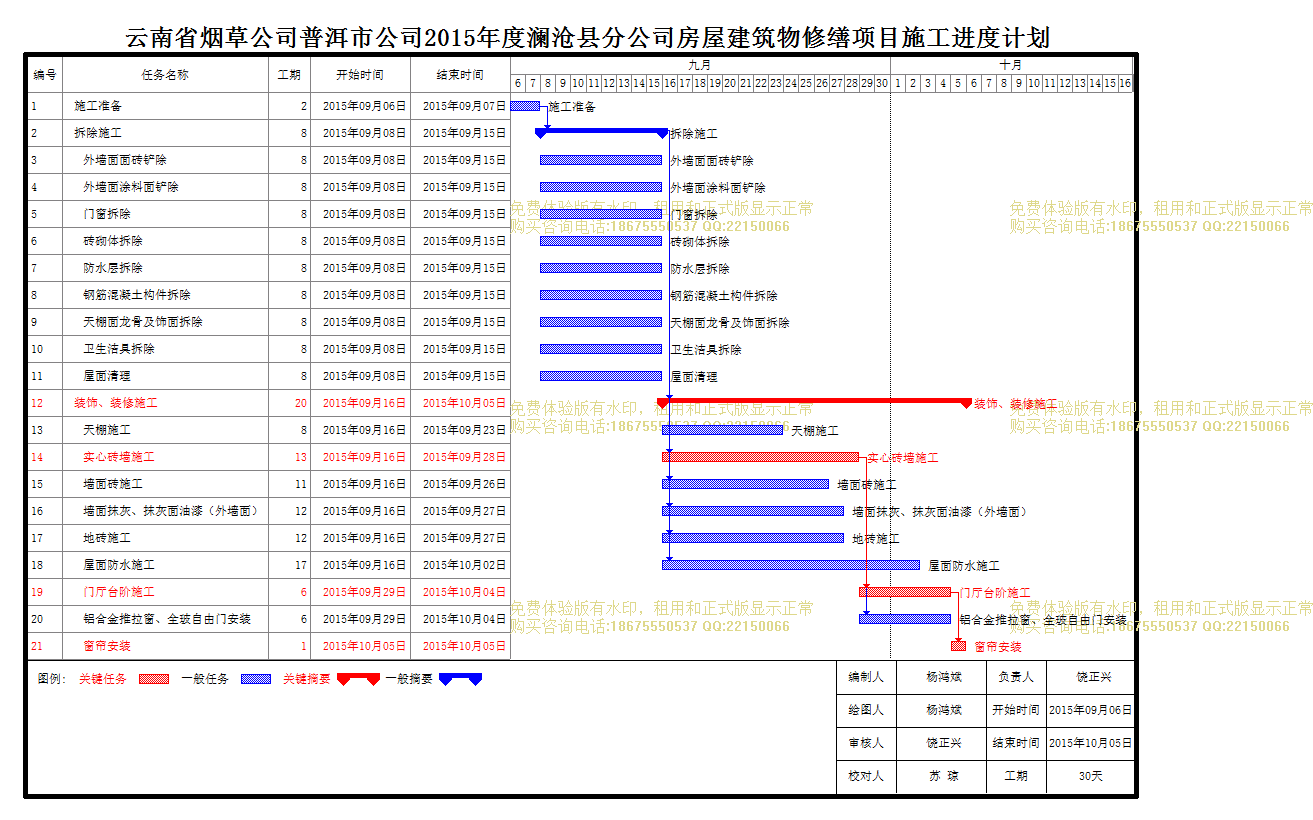Click the 任务名称 column header
Image resolution: width=1313 pixels, height=820 pixels.
[x=166, y=75]
